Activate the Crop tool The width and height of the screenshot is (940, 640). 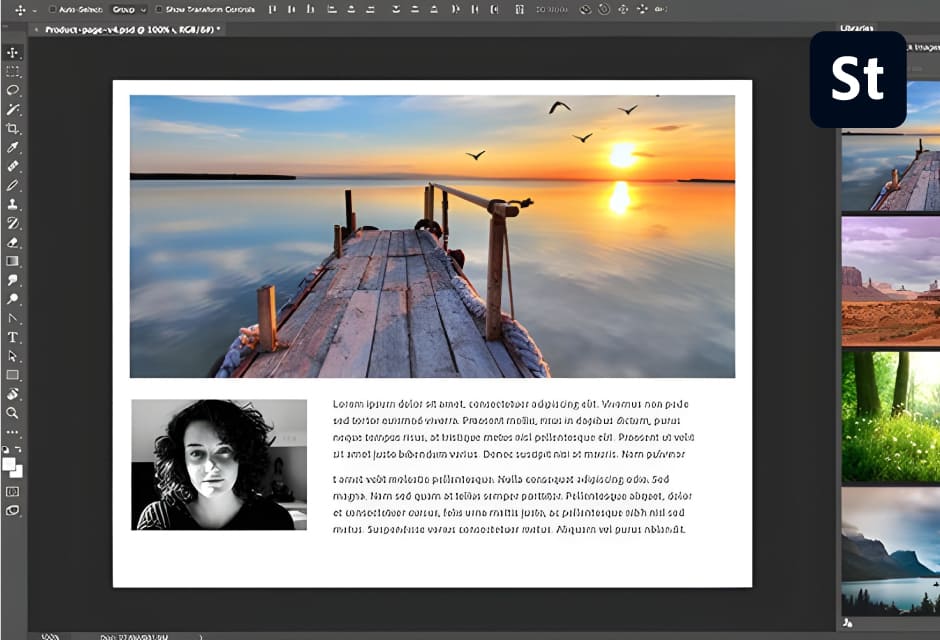(x=12, y=127)
